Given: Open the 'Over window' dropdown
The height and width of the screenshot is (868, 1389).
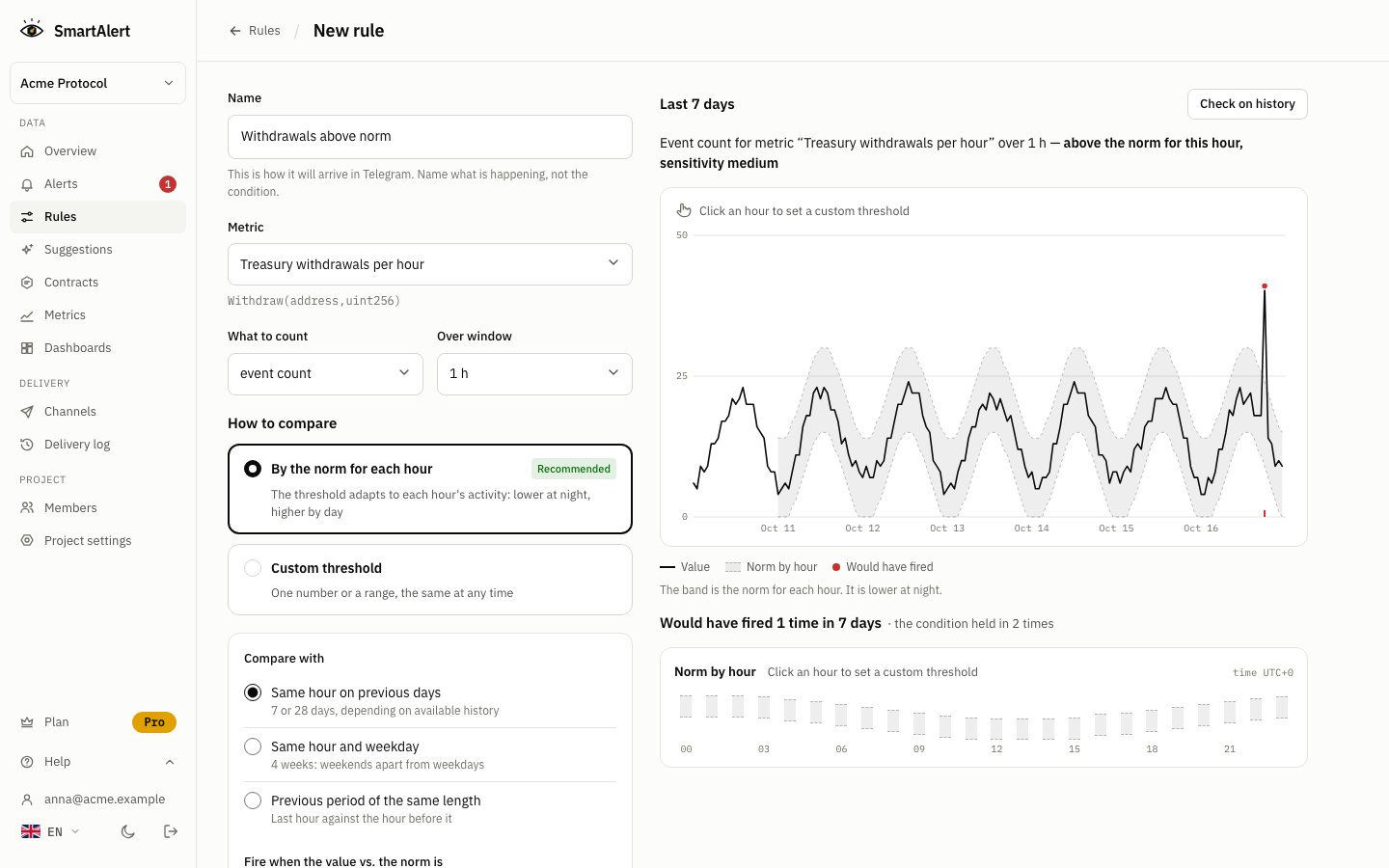Looking at the screenshot, I should (534, 374).
